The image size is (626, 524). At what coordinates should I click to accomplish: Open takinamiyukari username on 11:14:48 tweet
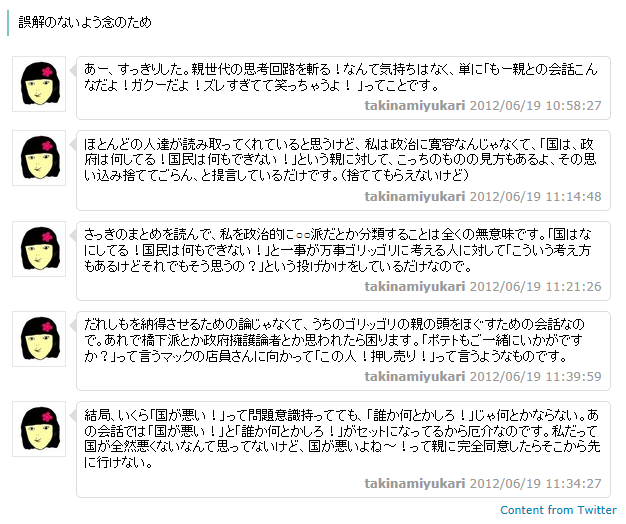[x=414, y=197]
